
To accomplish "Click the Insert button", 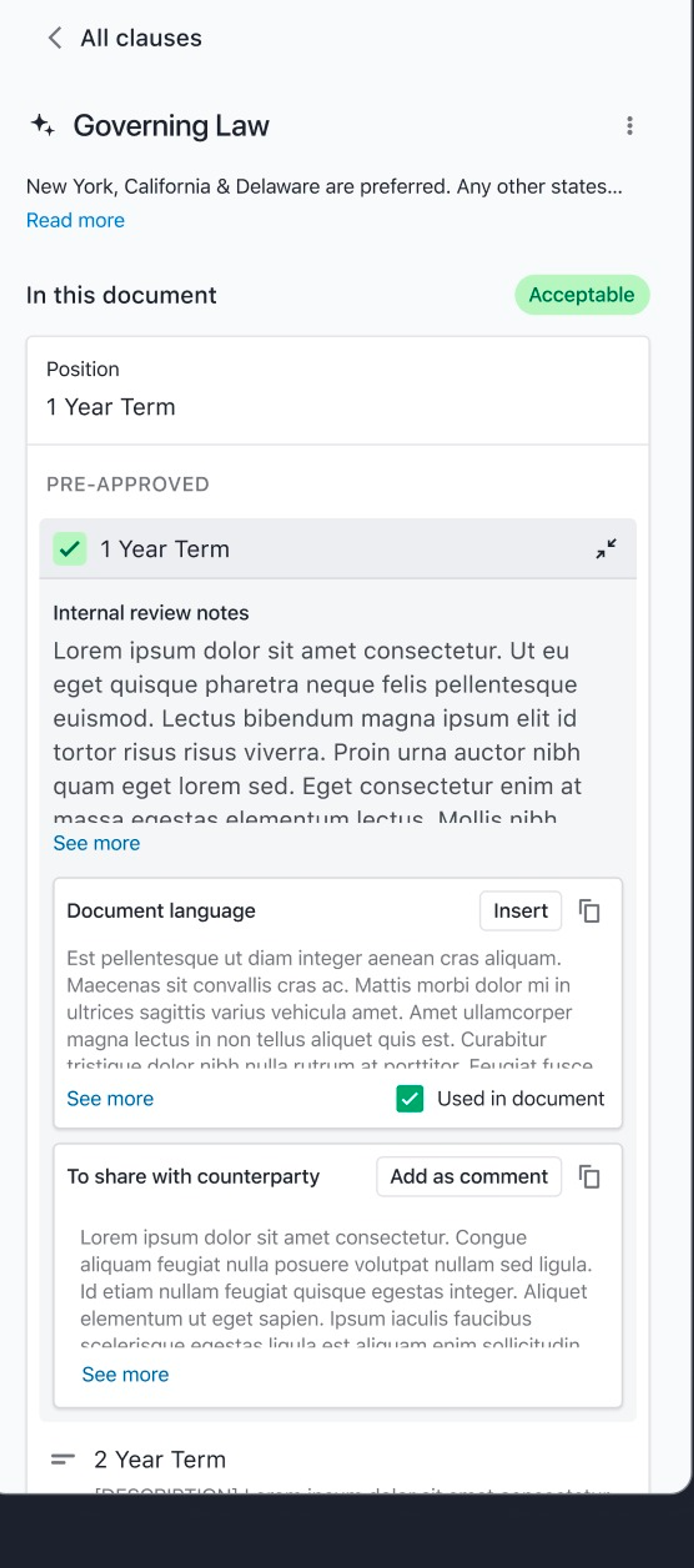I will (520, 911).
